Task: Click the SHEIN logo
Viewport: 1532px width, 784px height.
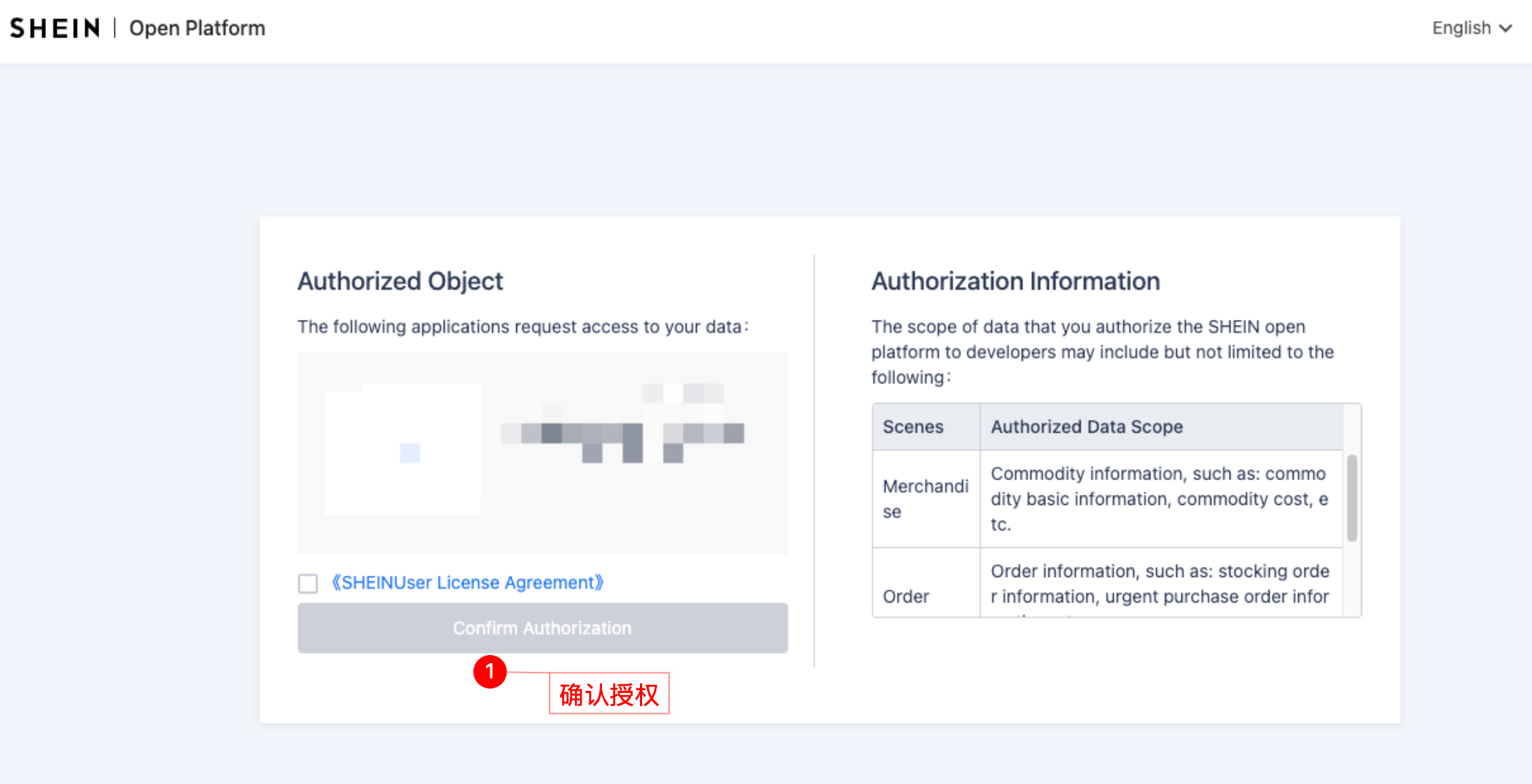Action: point(55,28)
